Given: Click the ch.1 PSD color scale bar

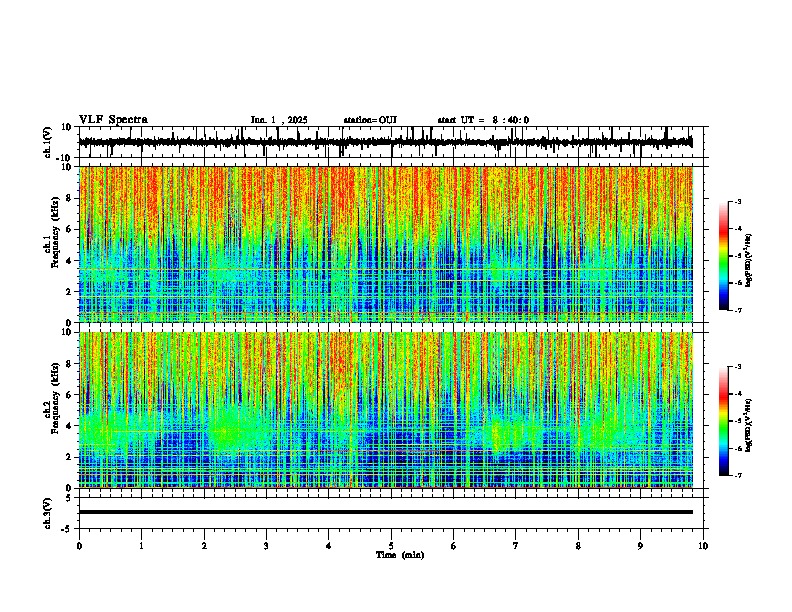Looking at the screenshot, I should pyautogui.click(x=724, y=256).
